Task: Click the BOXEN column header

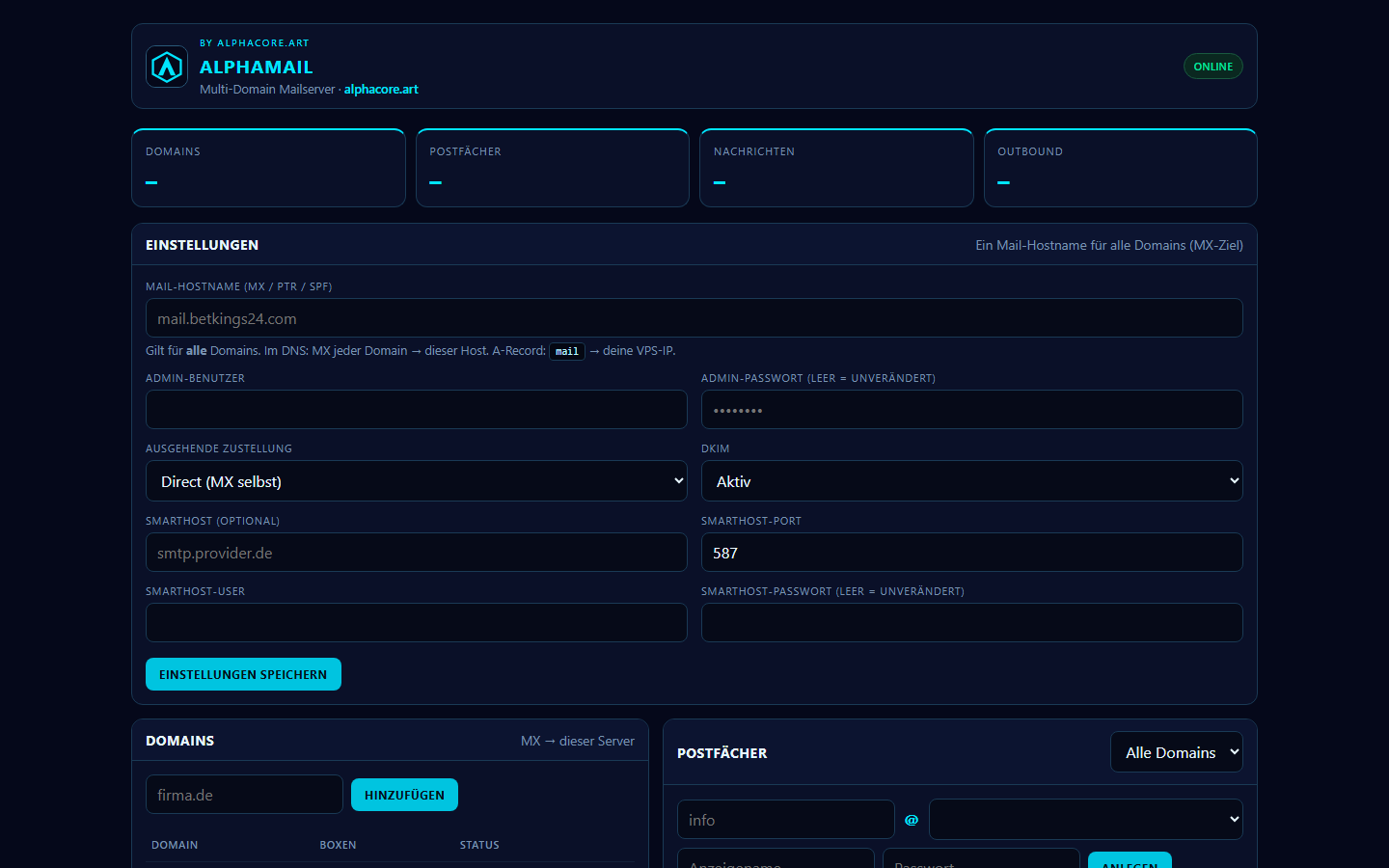Action: click(338, 845)
